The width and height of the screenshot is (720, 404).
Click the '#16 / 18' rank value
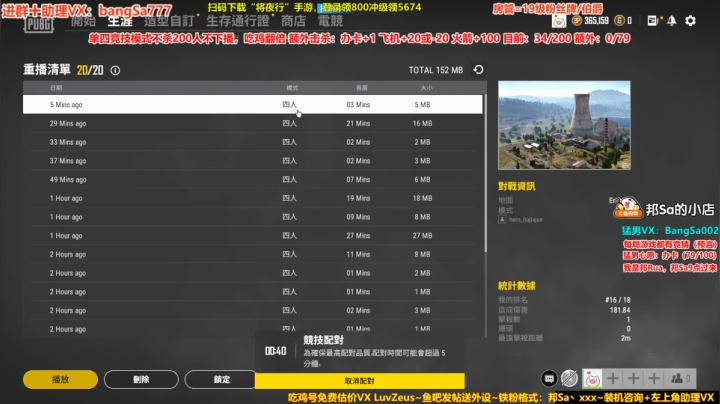(618, 300)
